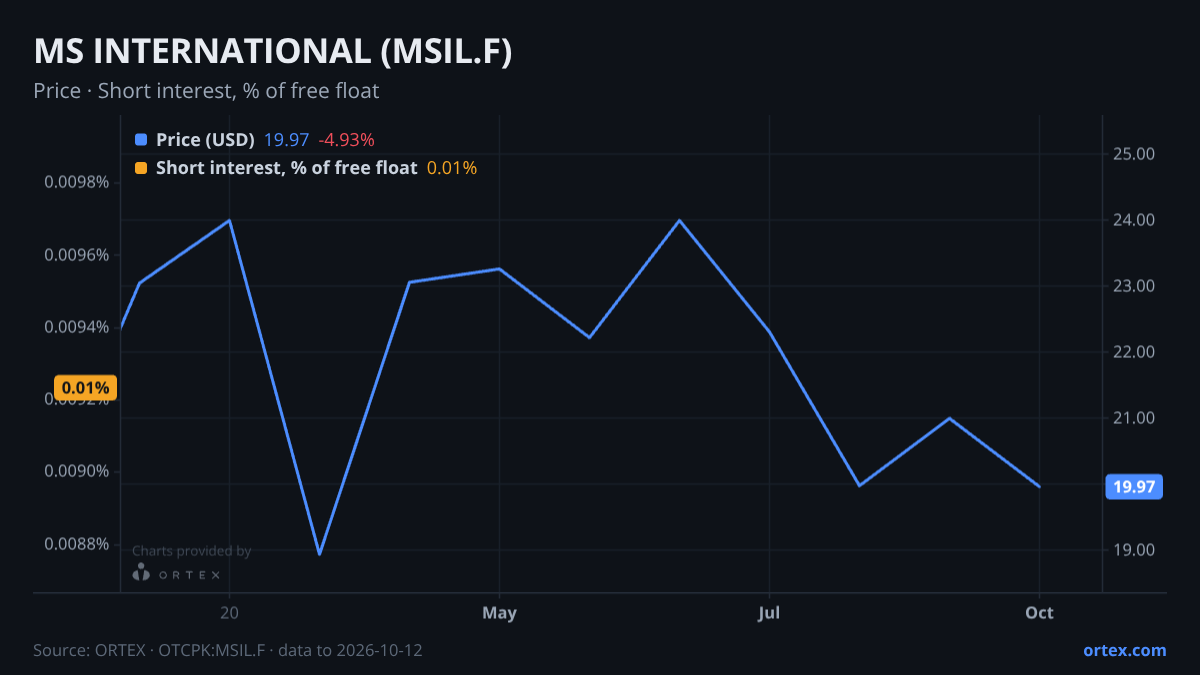
Task: Click the 19.00 price axis label
Action: click(1133, 550)
